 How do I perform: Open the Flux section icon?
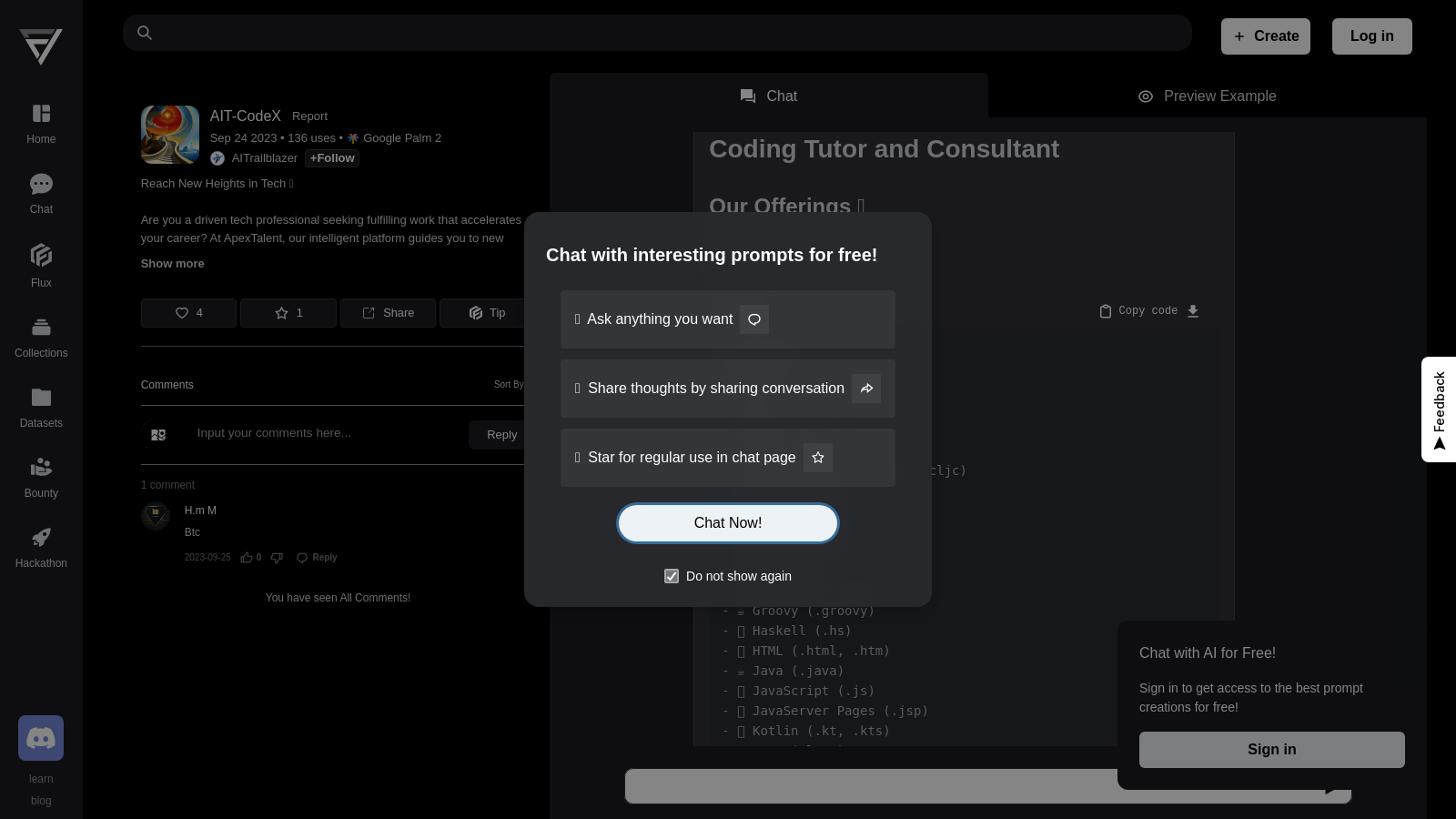(x=41, y=256)
